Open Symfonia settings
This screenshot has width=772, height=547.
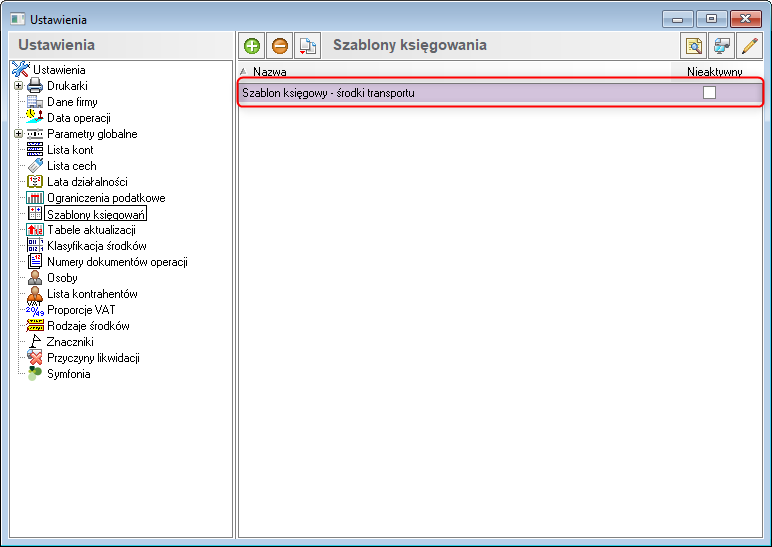pos(69,374)
